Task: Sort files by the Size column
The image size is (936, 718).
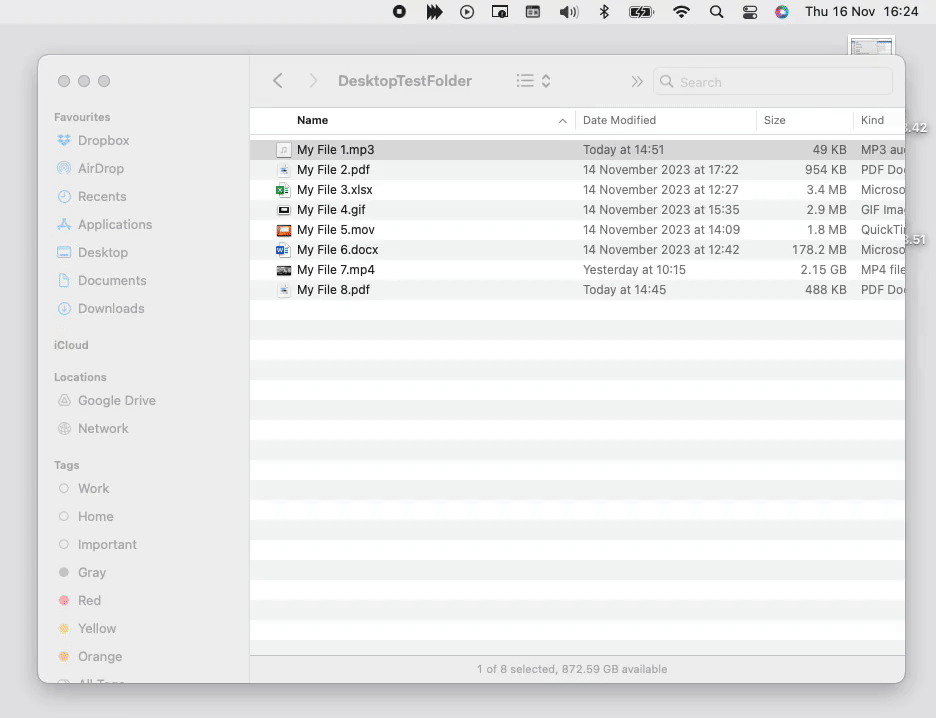Action: click(774, 120)
